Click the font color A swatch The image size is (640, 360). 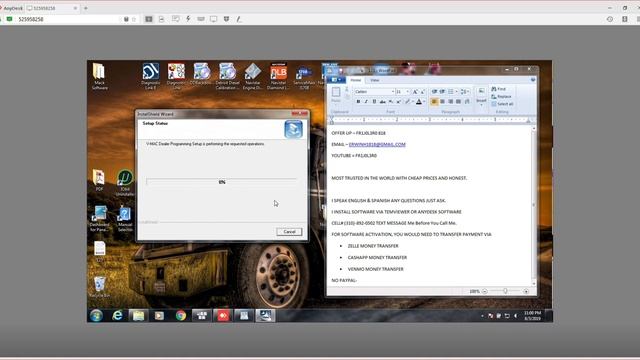[x=418, y=101]
